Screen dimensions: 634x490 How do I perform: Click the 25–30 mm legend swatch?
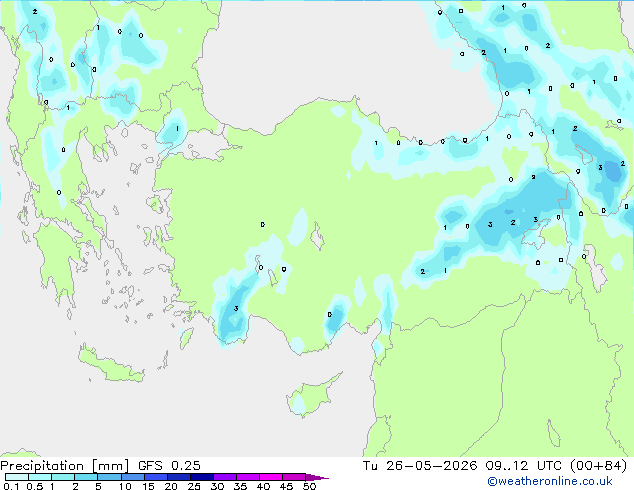pos(202,477)
